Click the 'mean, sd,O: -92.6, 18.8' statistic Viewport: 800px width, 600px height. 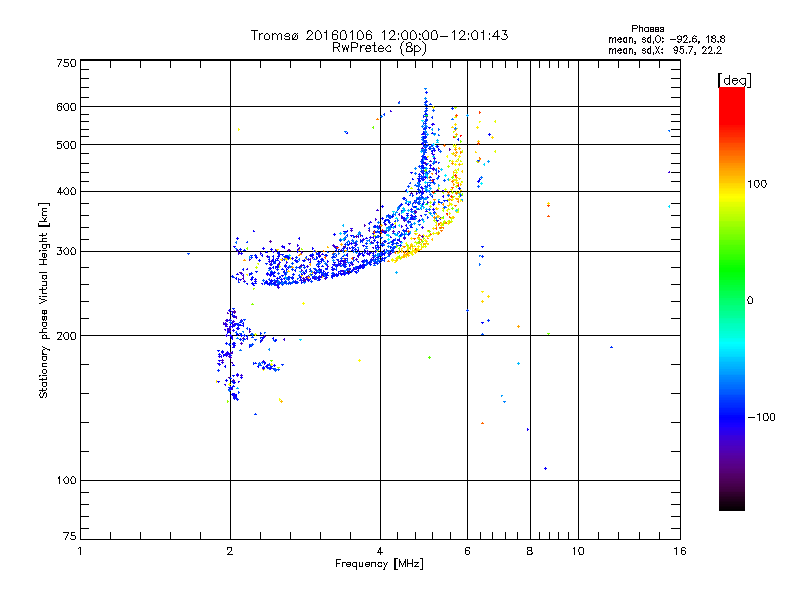point(666,39)
